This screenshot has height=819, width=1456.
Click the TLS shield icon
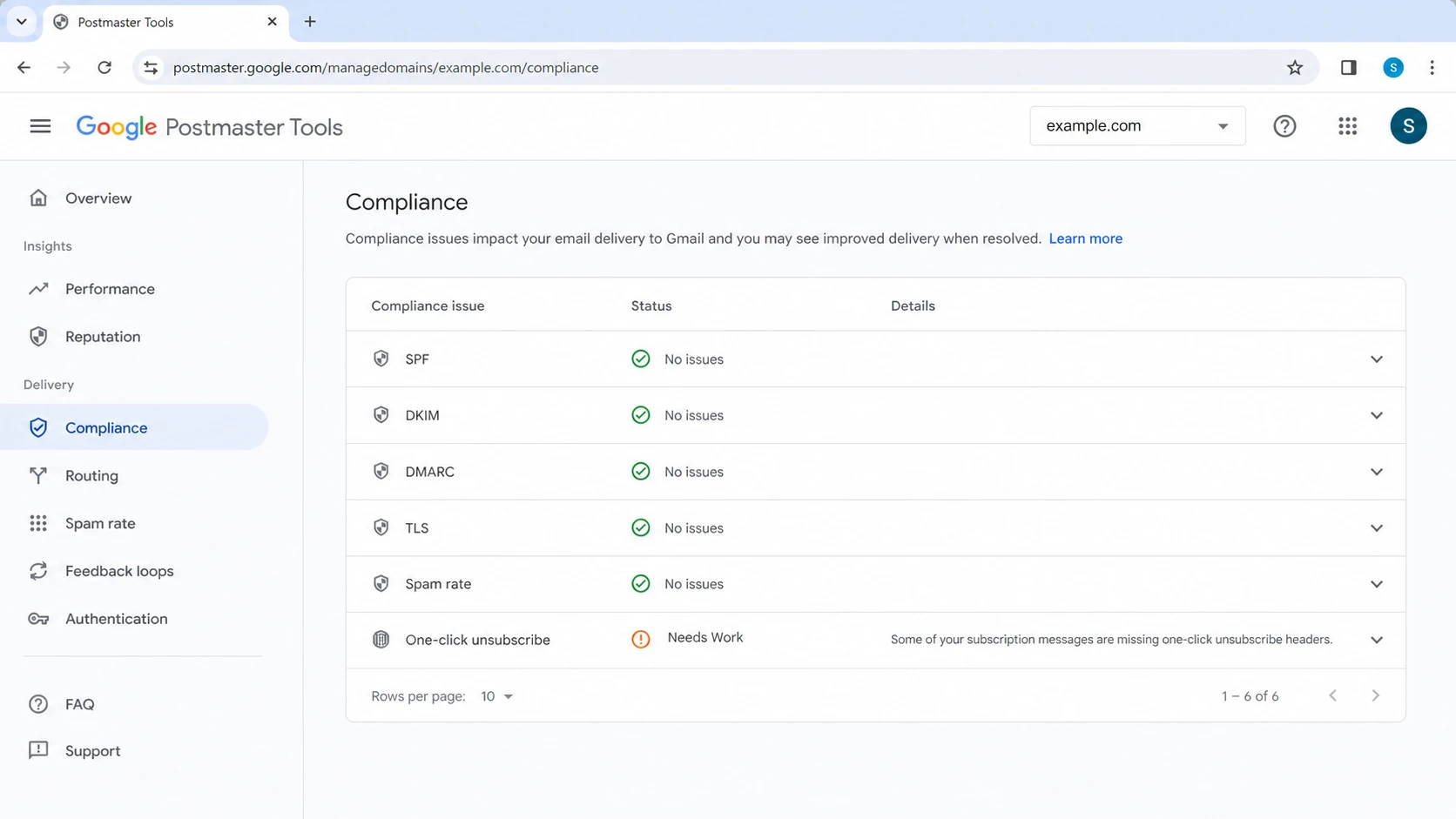381,527
